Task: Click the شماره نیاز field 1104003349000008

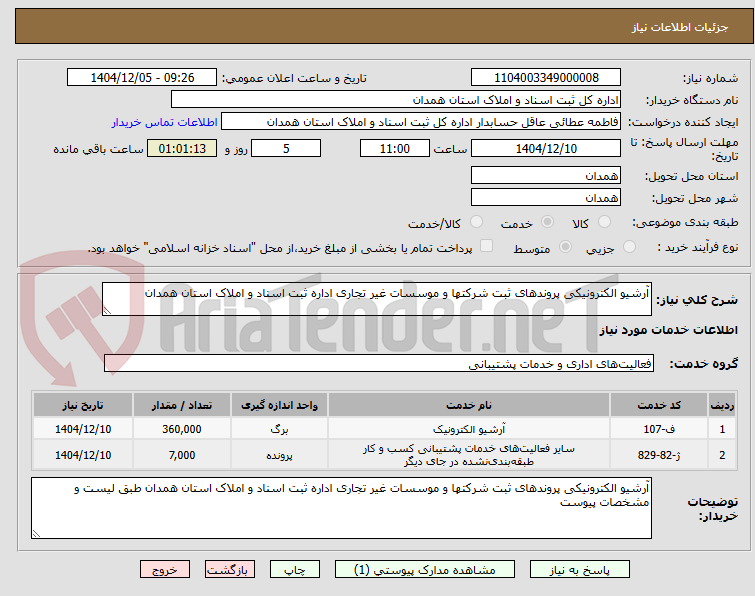Action: (x=546, y=78)
